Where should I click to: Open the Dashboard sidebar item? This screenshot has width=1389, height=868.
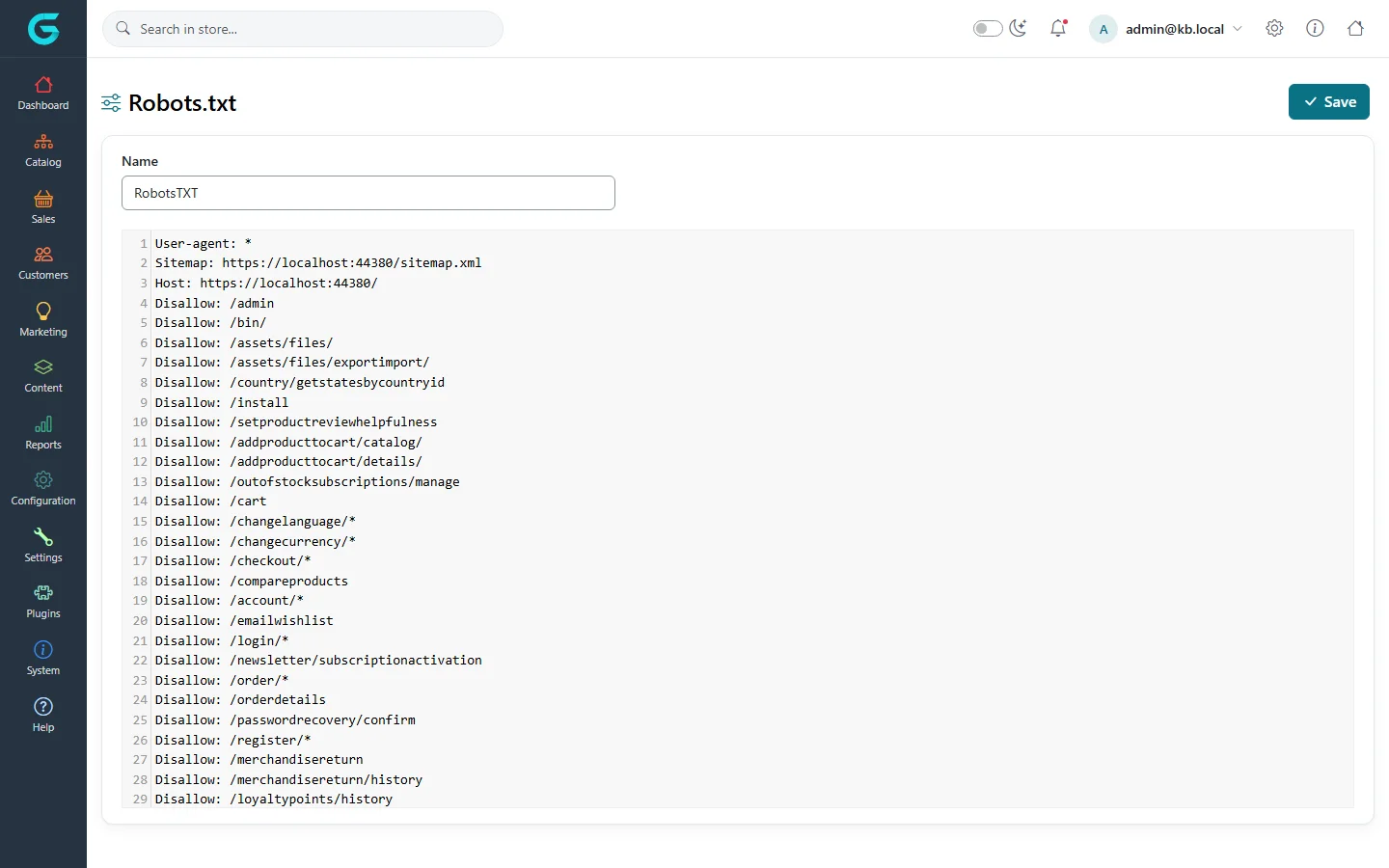coord(43,94)
